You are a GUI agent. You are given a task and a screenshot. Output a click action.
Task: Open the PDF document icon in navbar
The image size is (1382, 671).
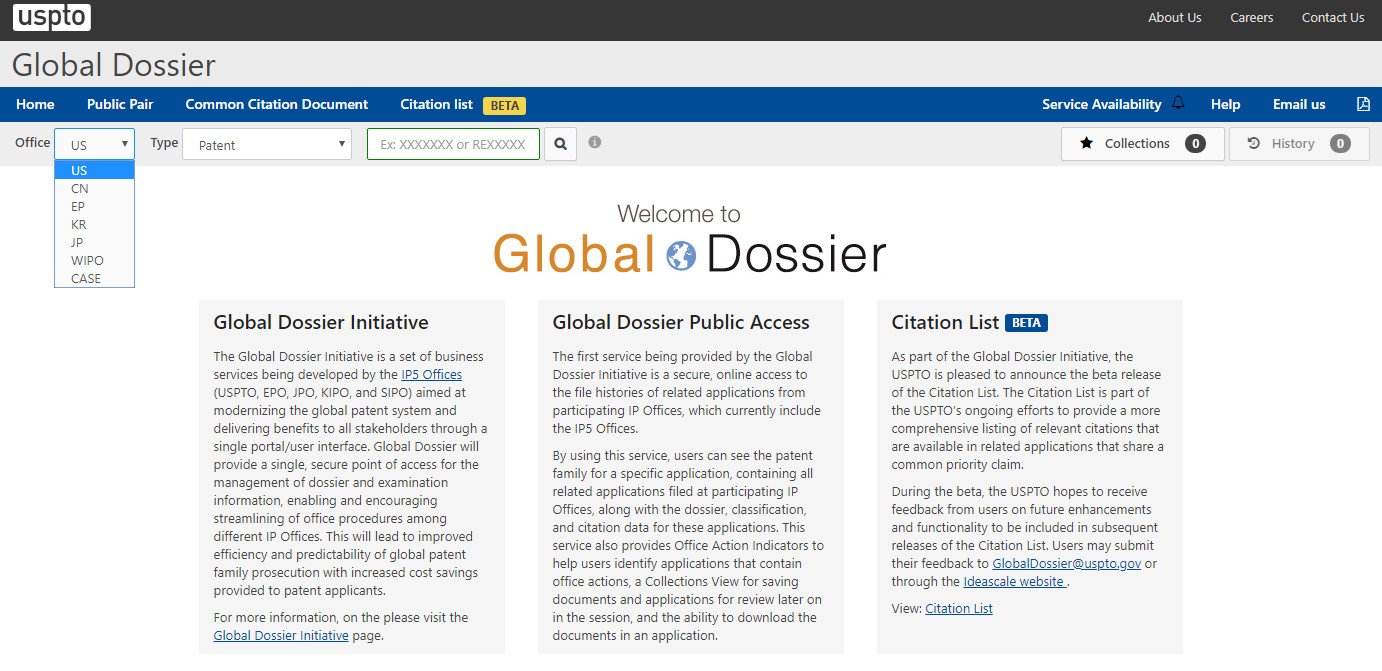point(1363,104)
